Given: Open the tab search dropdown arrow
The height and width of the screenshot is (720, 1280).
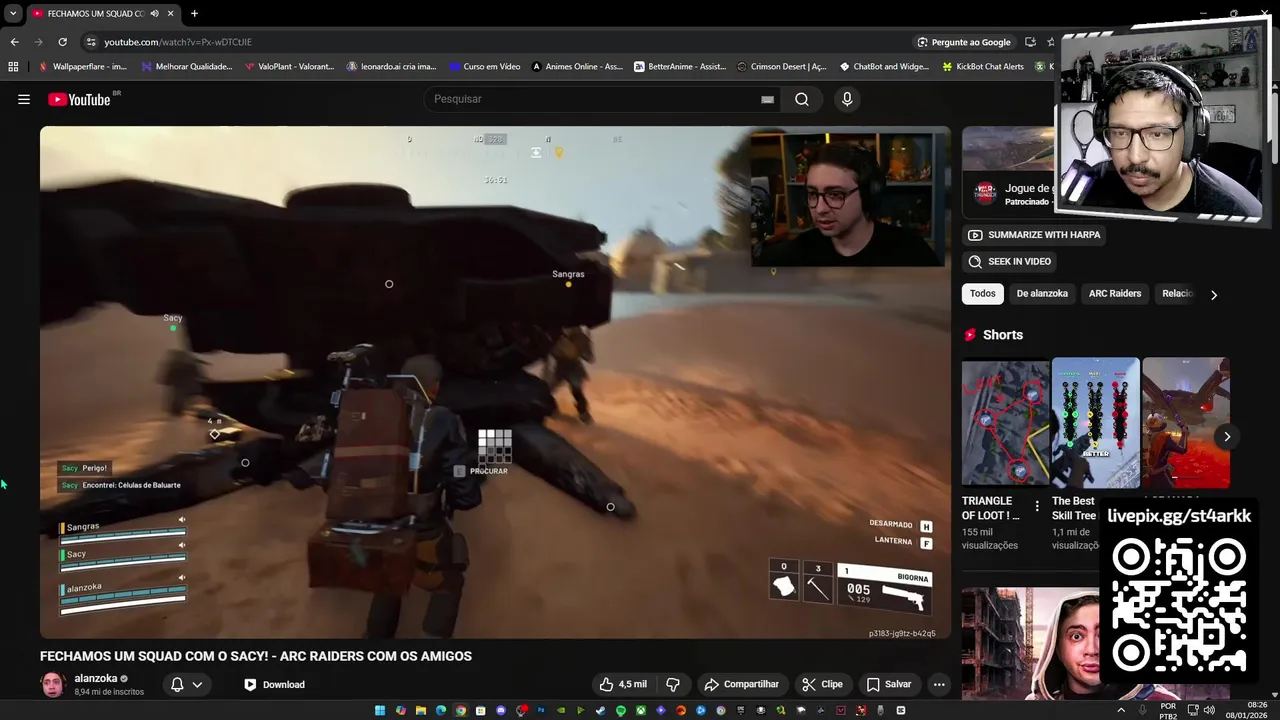Looking at the screenshot, I should pos(13,13).
